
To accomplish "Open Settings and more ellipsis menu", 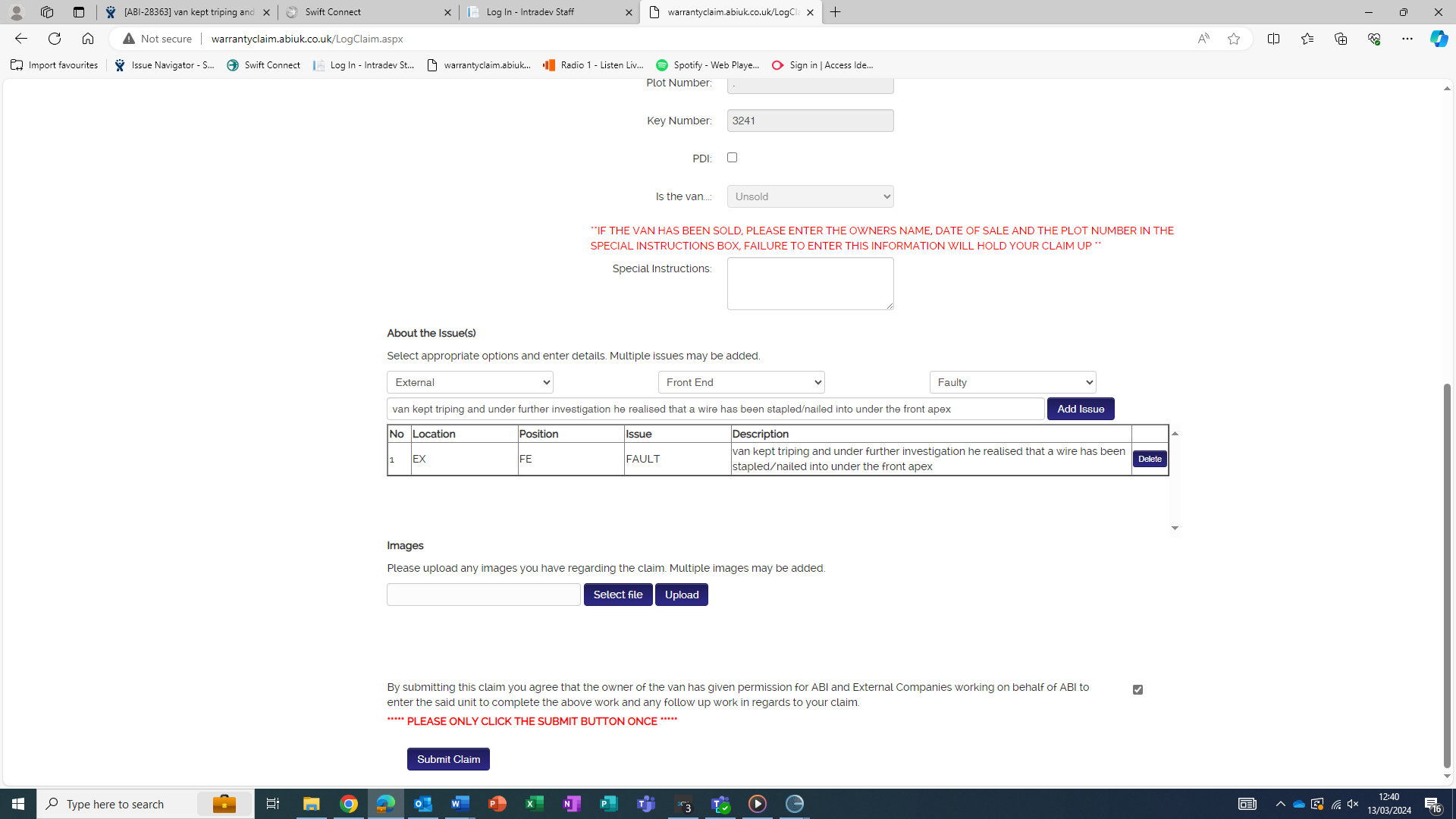I will pyautogui.click(x=1407, y=39).
